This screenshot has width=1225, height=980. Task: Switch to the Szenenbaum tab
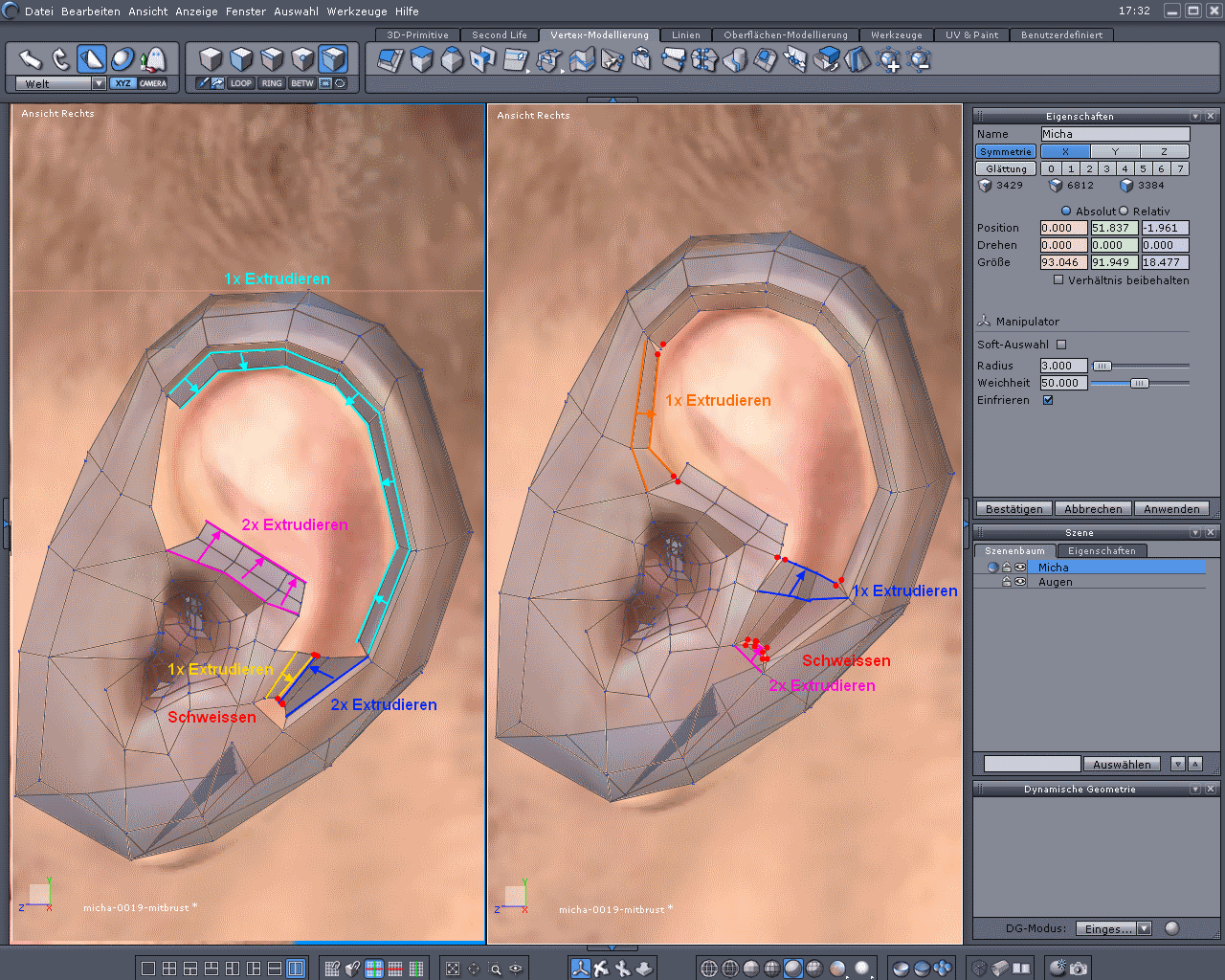1014,551
